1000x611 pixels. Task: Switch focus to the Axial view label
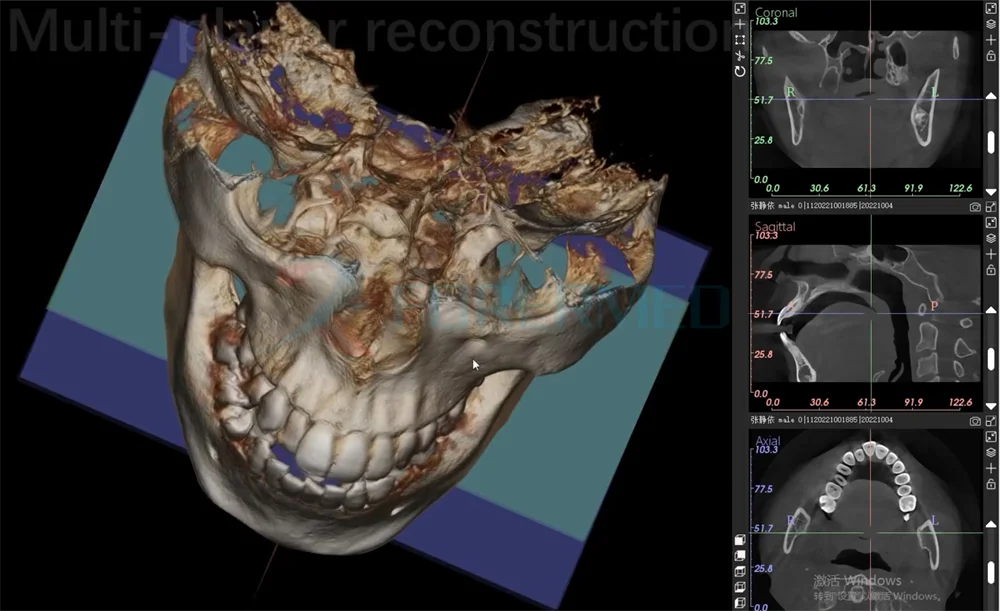pyautogui.click(x=770, y=440)
